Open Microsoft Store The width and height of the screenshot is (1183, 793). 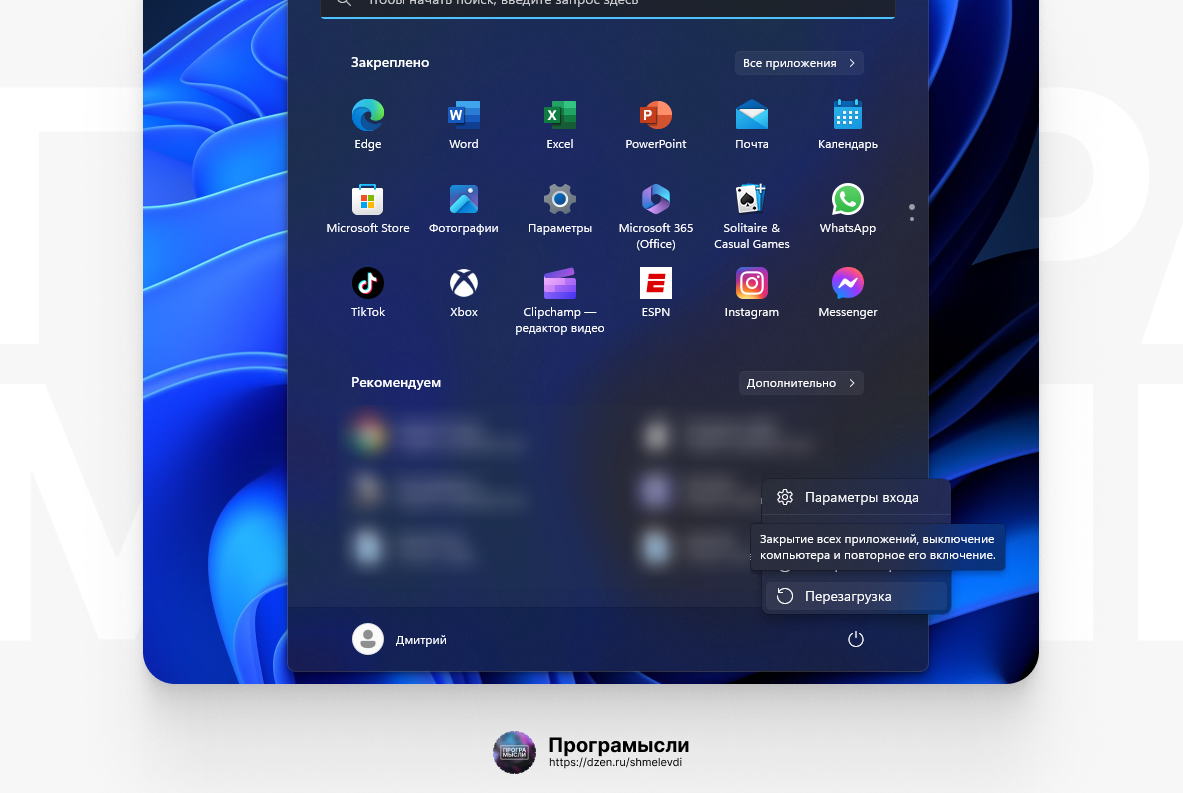coord(367,209)
